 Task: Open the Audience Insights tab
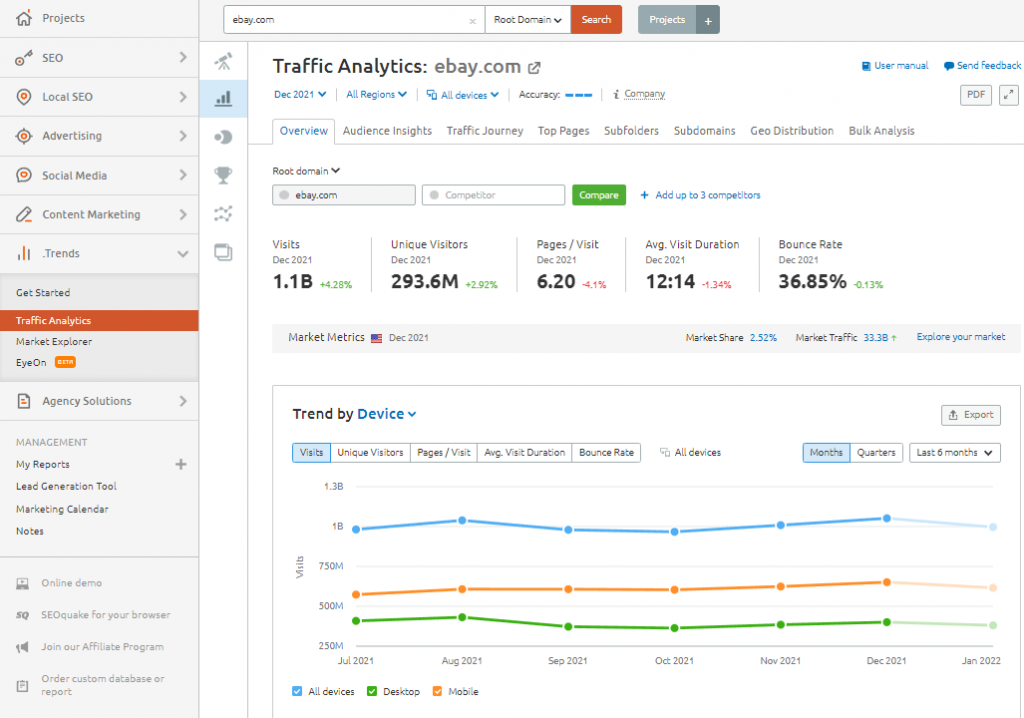click(x=387, y=131)
